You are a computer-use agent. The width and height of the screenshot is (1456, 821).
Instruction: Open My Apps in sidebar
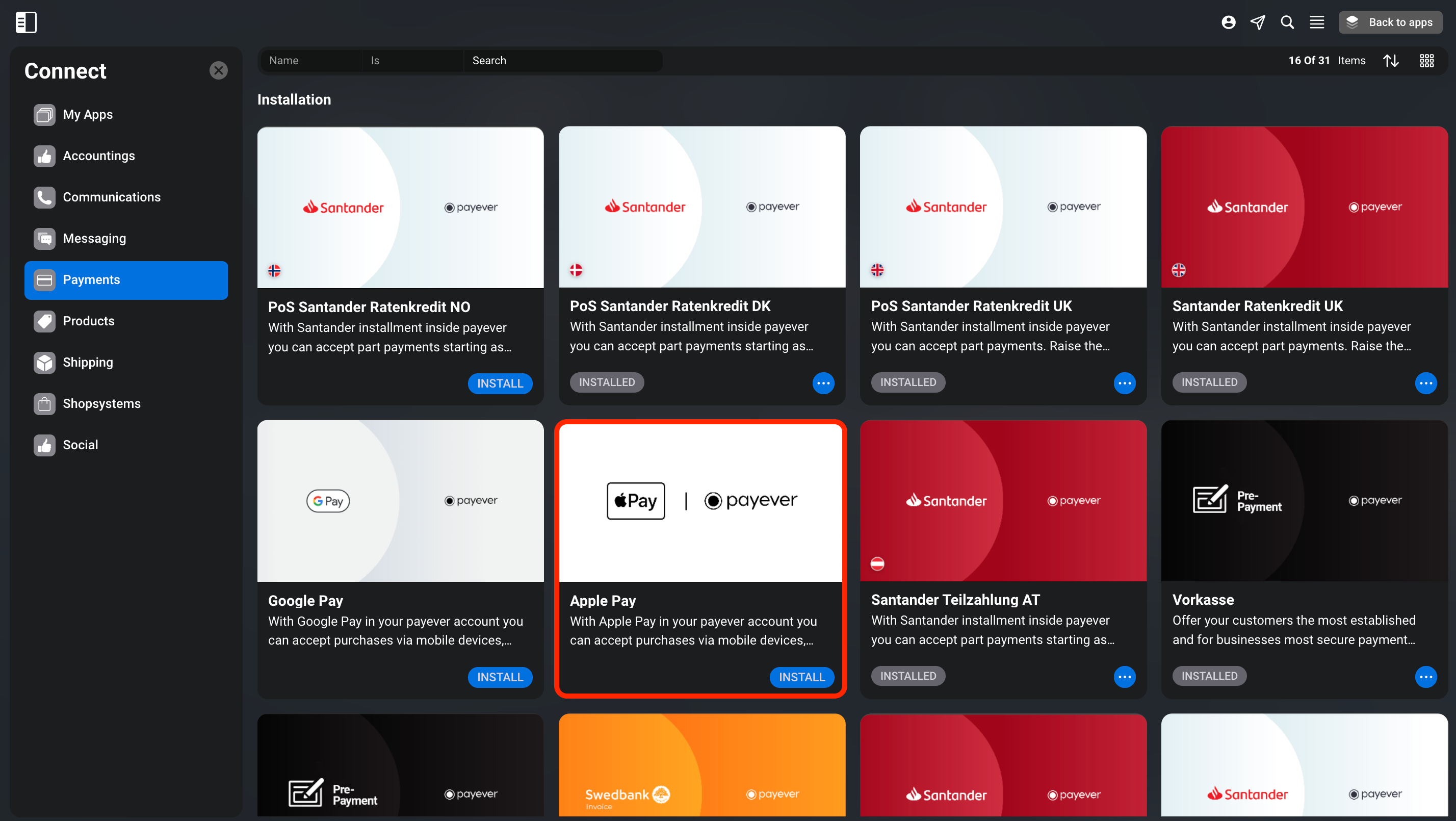[126, 115]
